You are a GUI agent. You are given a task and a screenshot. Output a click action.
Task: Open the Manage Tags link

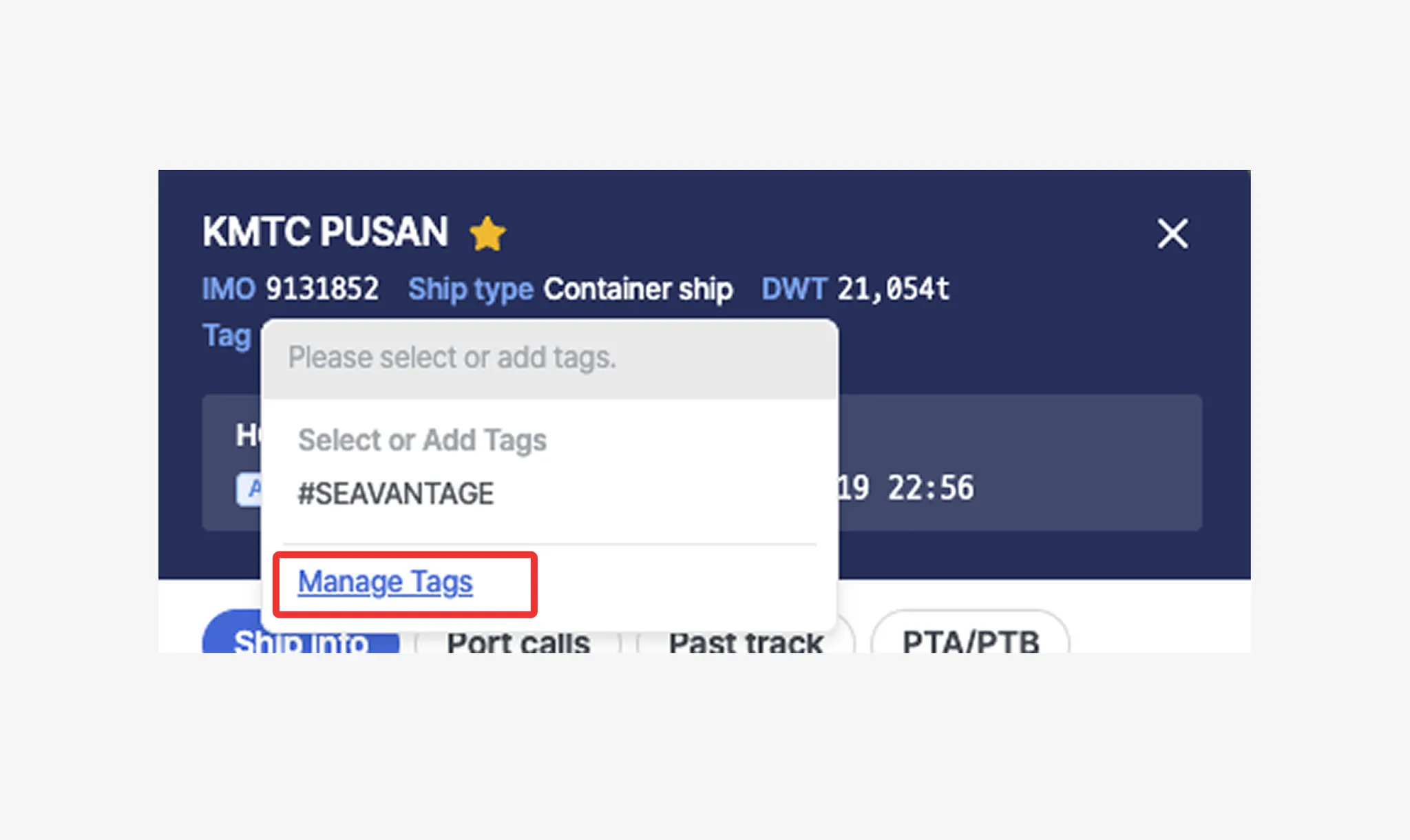[385, 582]
